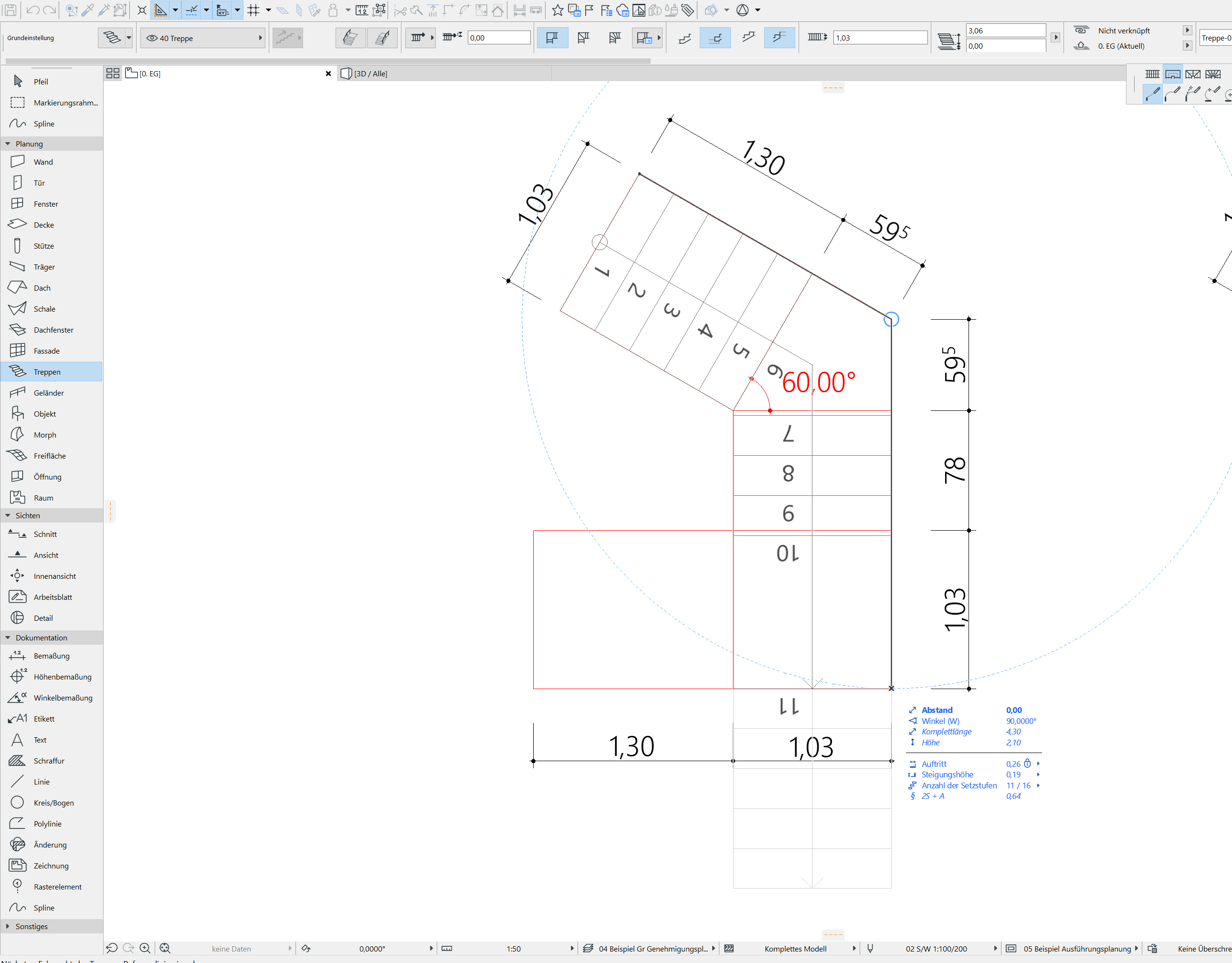1232x963 pixels.
Task: Toggle the straight segment input method
Action: (x=1152, y=93)
